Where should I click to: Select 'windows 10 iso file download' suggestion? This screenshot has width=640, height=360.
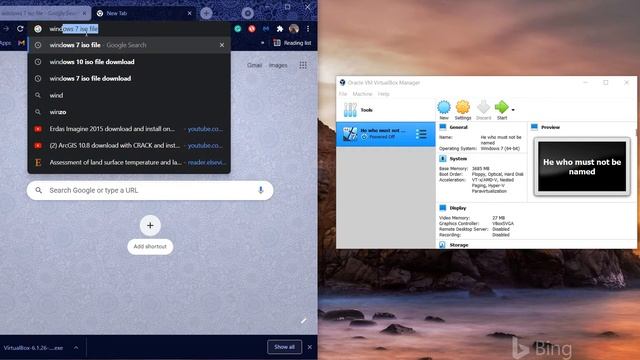(x=129, y=62)
